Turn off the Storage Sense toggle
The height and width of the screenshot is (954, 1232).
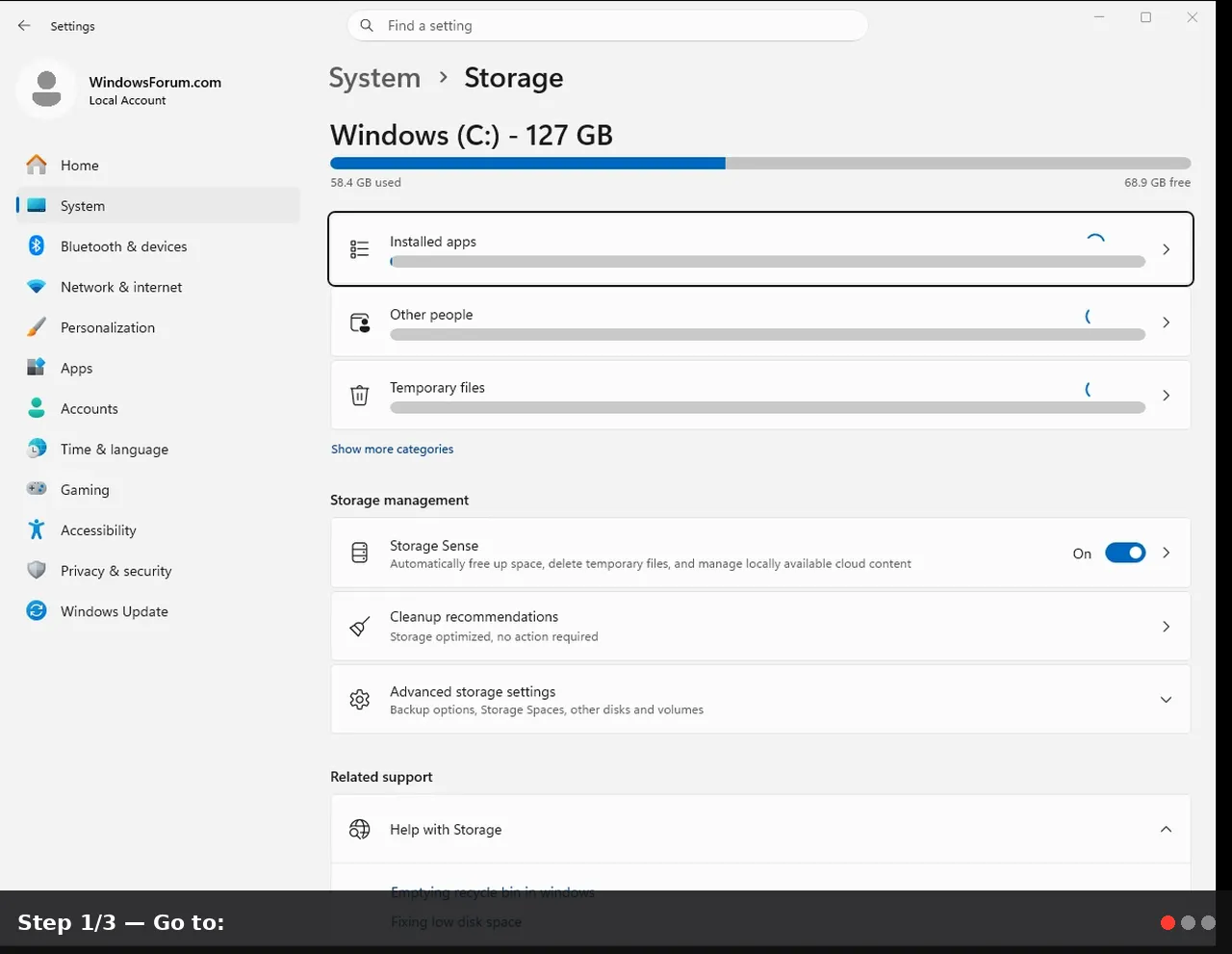(x=1125, y=553)
